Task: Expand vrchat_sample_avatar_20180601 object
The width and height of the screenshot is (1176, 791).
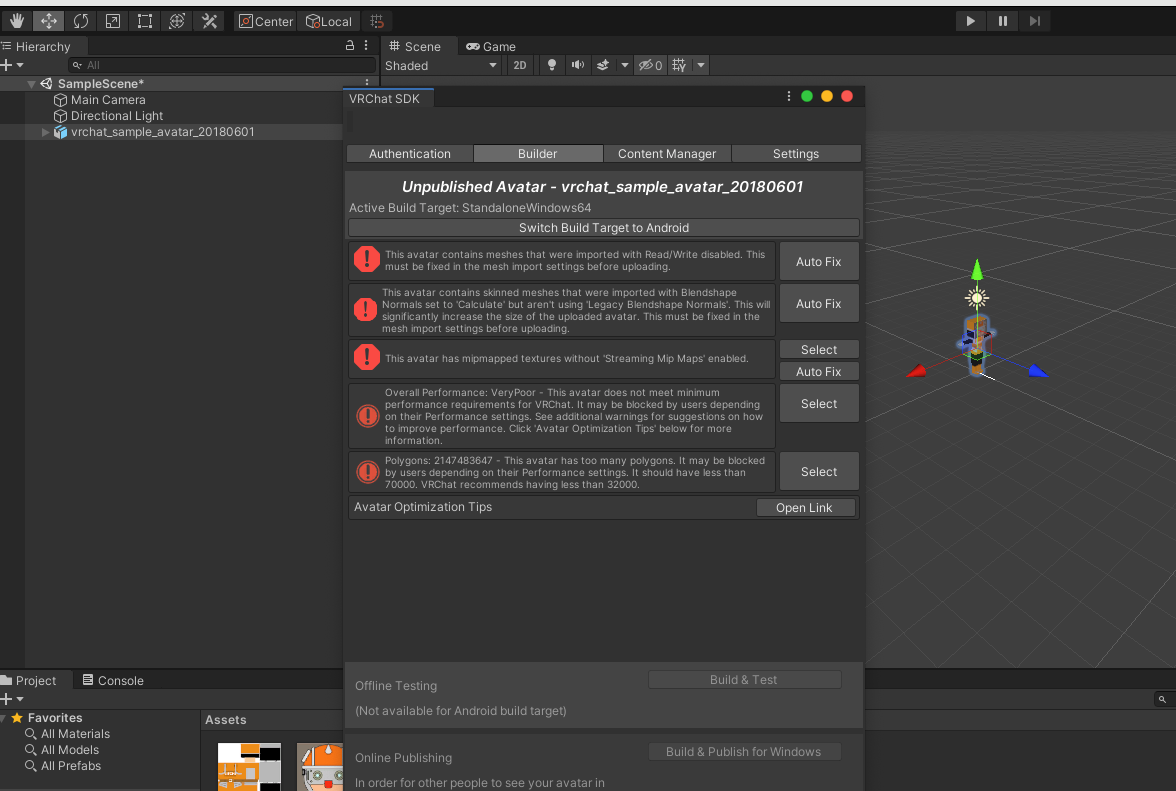Action: pos(46,132)
